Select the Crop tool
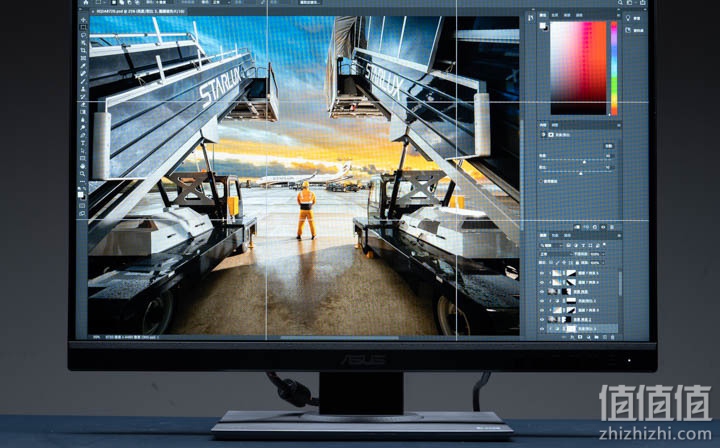Screen dimensions: 720x448 [83, 50]
